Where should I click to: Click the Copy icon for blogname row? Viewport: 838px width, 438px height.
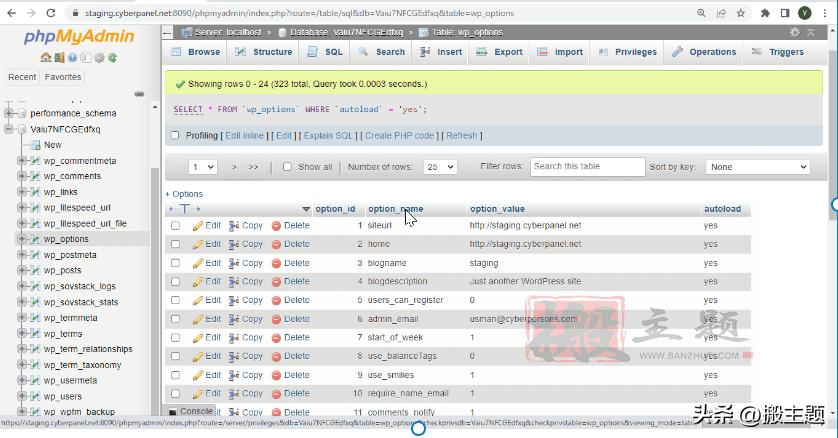[234, 263]
